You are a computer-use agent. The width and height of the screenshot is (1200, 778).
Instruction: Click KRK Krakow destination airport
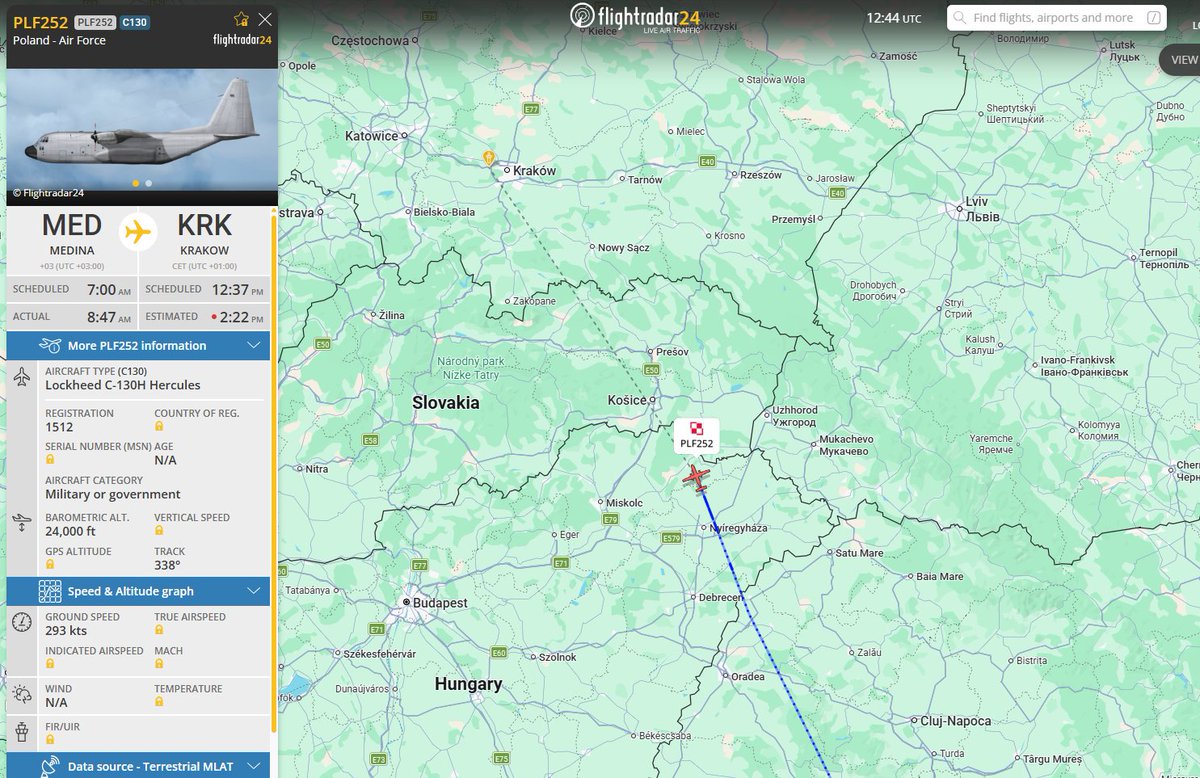click(204, 234)
